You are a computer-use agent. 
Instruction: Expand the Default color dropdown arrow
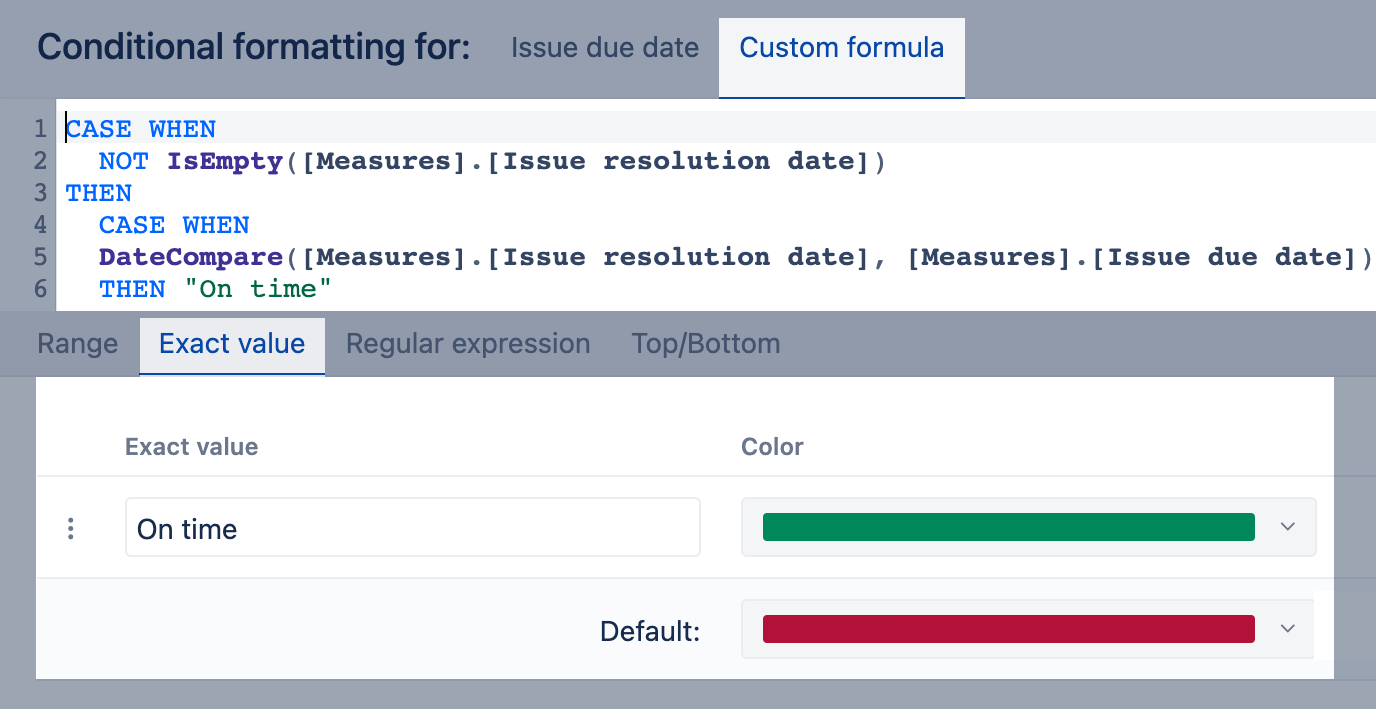click(x=1288, y=629)
